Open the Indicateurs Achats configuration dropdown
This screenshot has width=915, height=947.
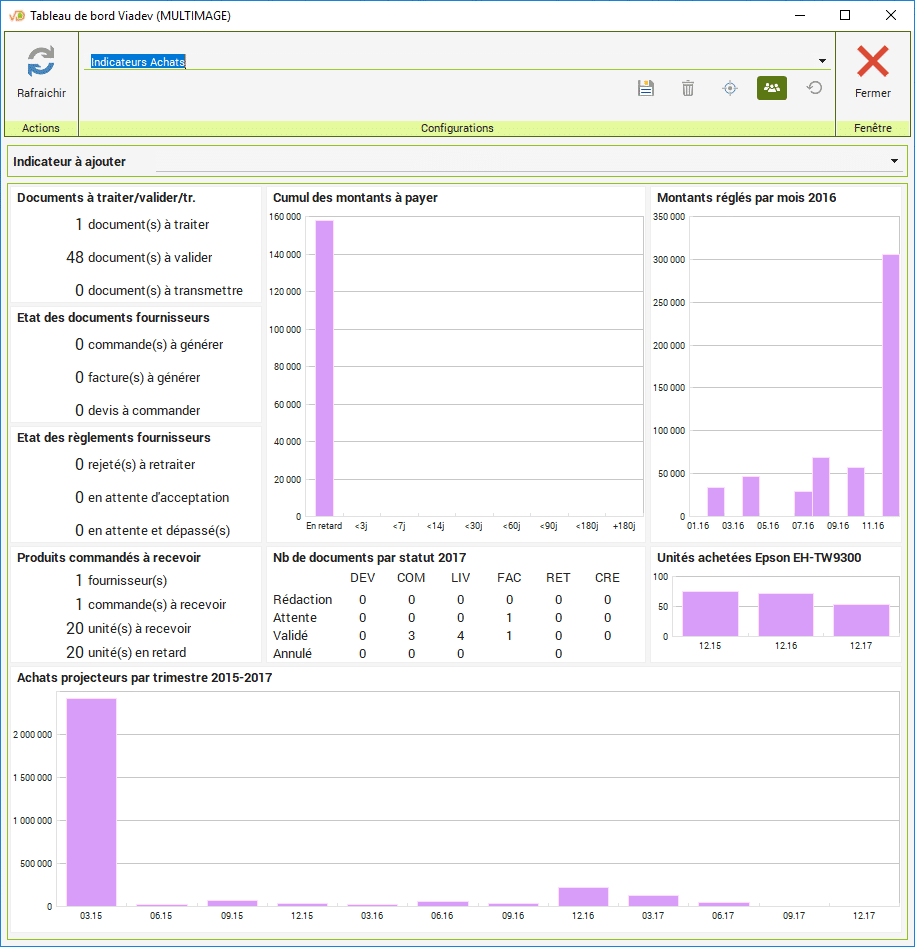pos(822,62)
